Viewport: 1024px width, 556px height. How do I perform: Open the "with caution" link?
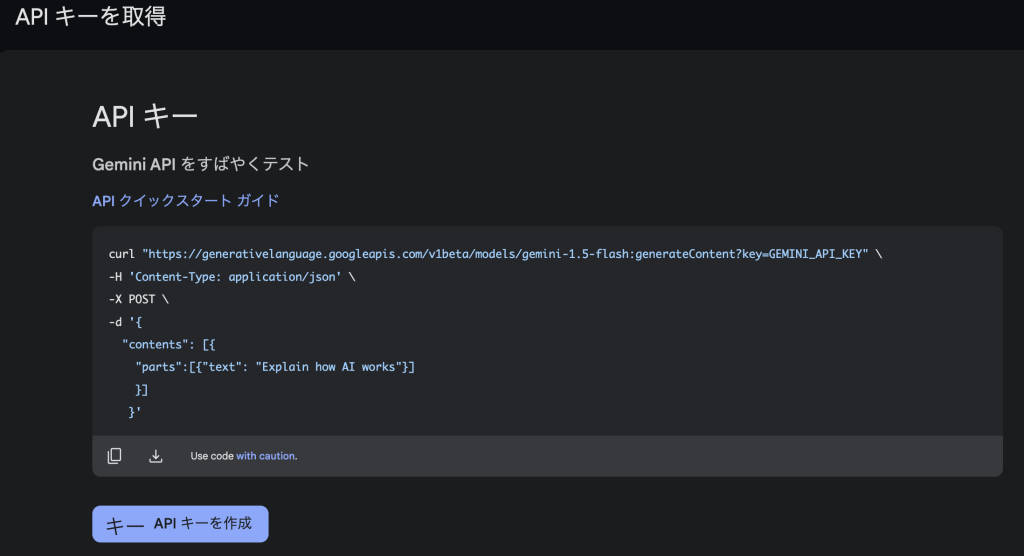click(266, 457)
